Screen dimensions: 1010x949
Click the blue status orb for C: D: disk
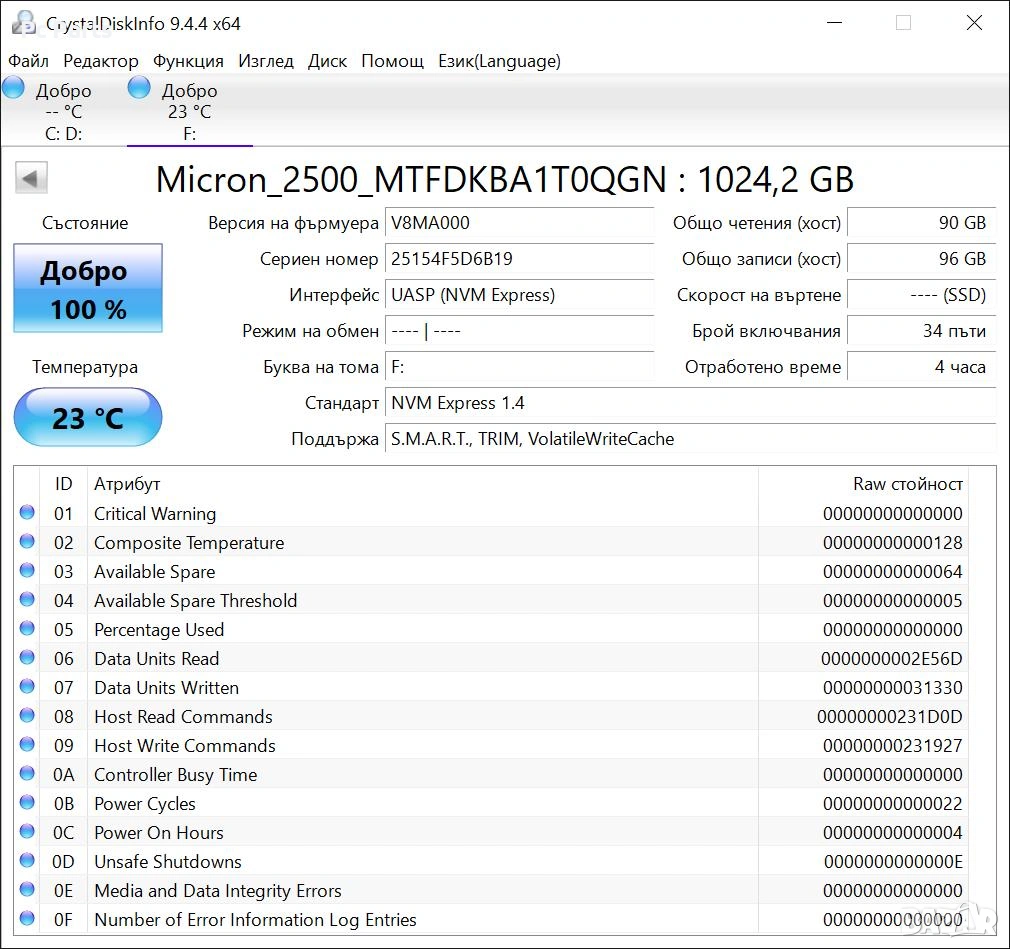click(13, 87)
